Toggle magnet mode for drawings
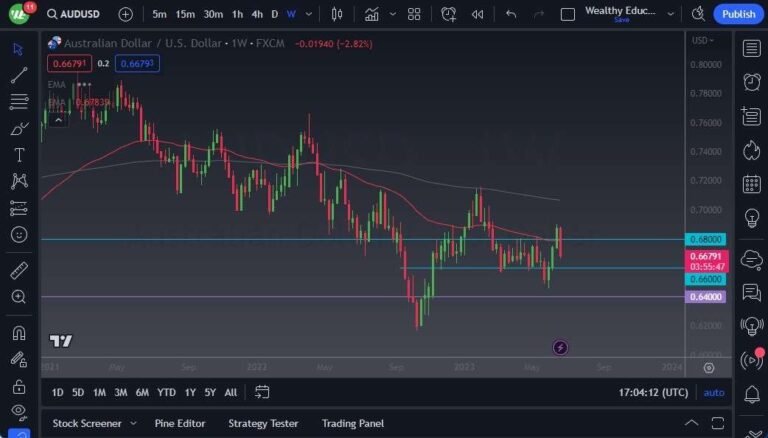This screenshot has height=438, width=768. point(19,333)
